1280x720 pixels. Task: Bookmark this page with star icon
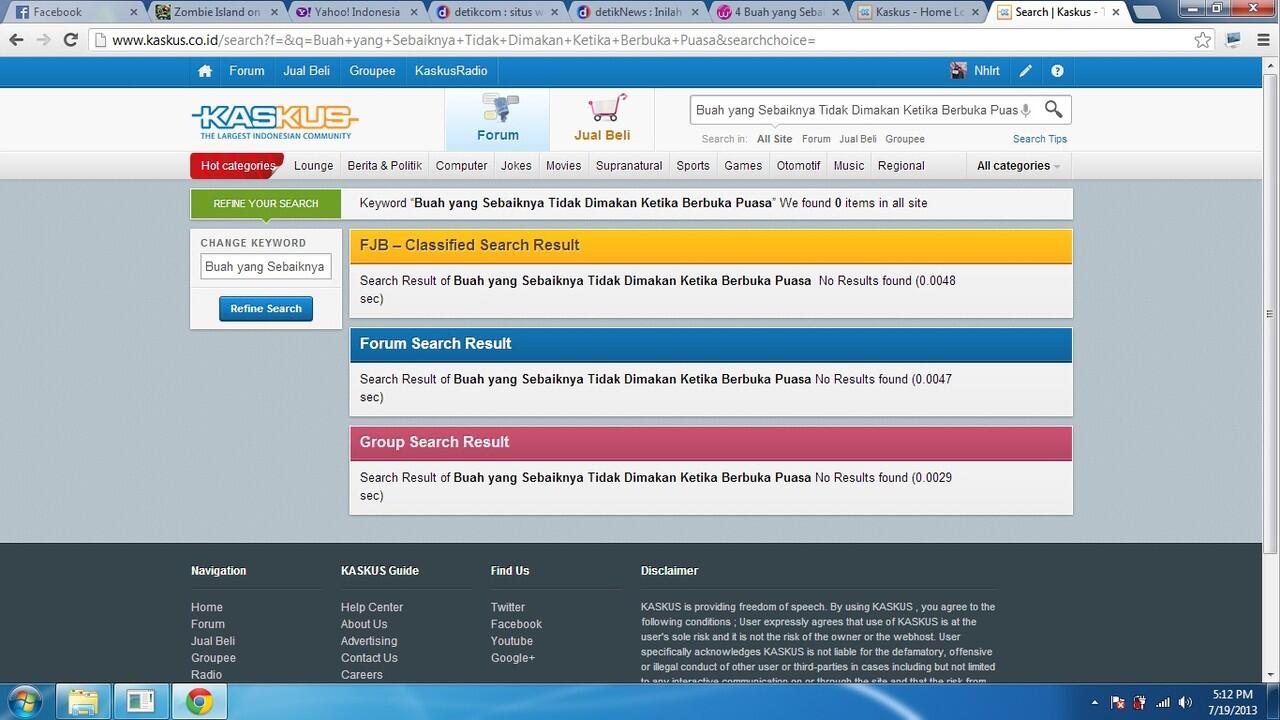coord(1203,40)
